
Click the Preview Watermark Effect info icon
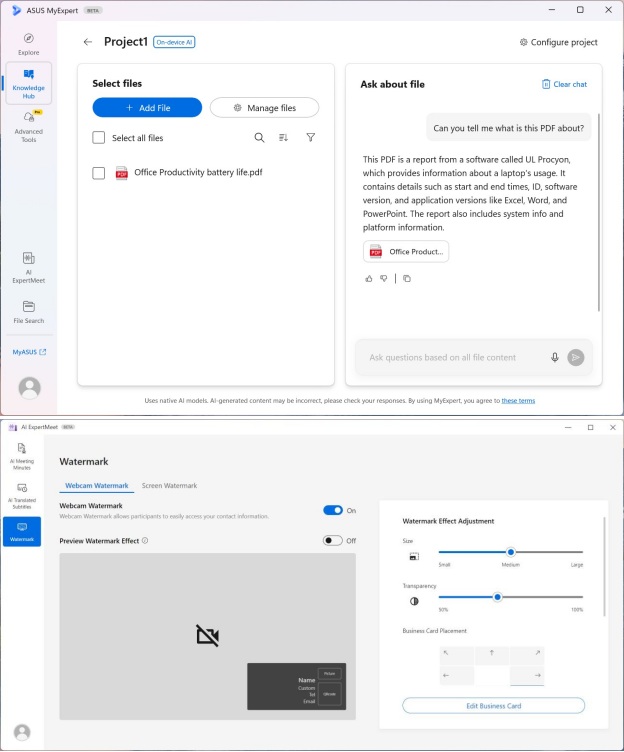(145, 540)
